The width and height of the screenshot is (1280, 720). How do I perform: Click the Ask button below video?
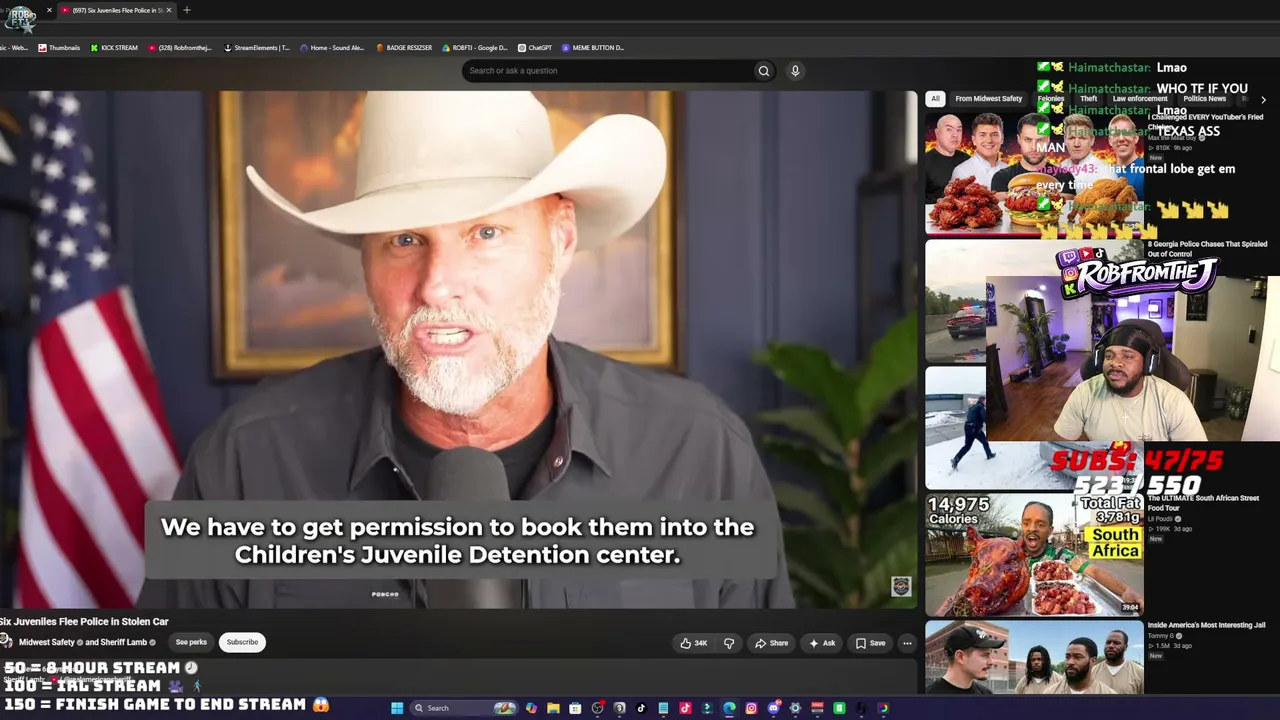[x=822, y=643]
